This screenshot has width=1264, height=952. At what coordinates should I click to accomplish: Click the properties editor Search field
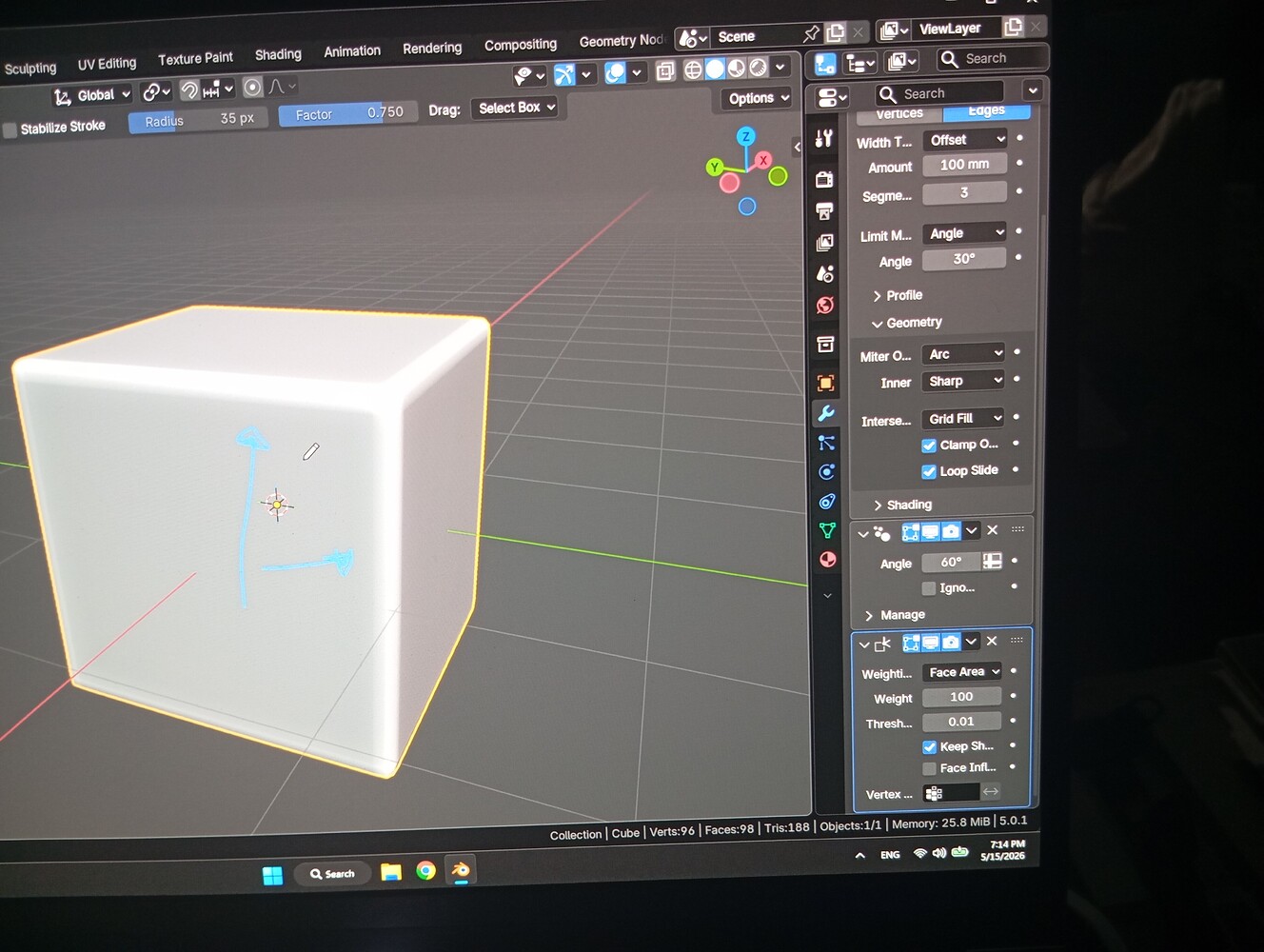pyautogui.click(x=938, y=93)
